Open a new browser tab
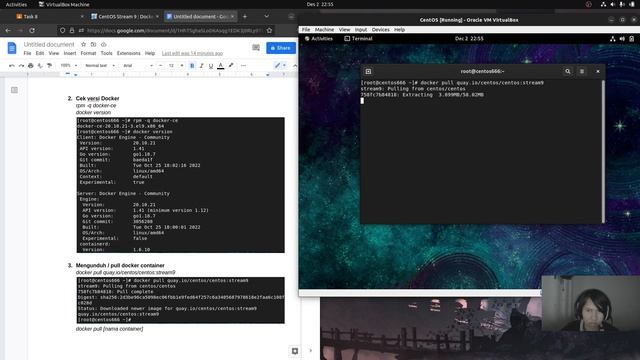 (x=244, y=16)
